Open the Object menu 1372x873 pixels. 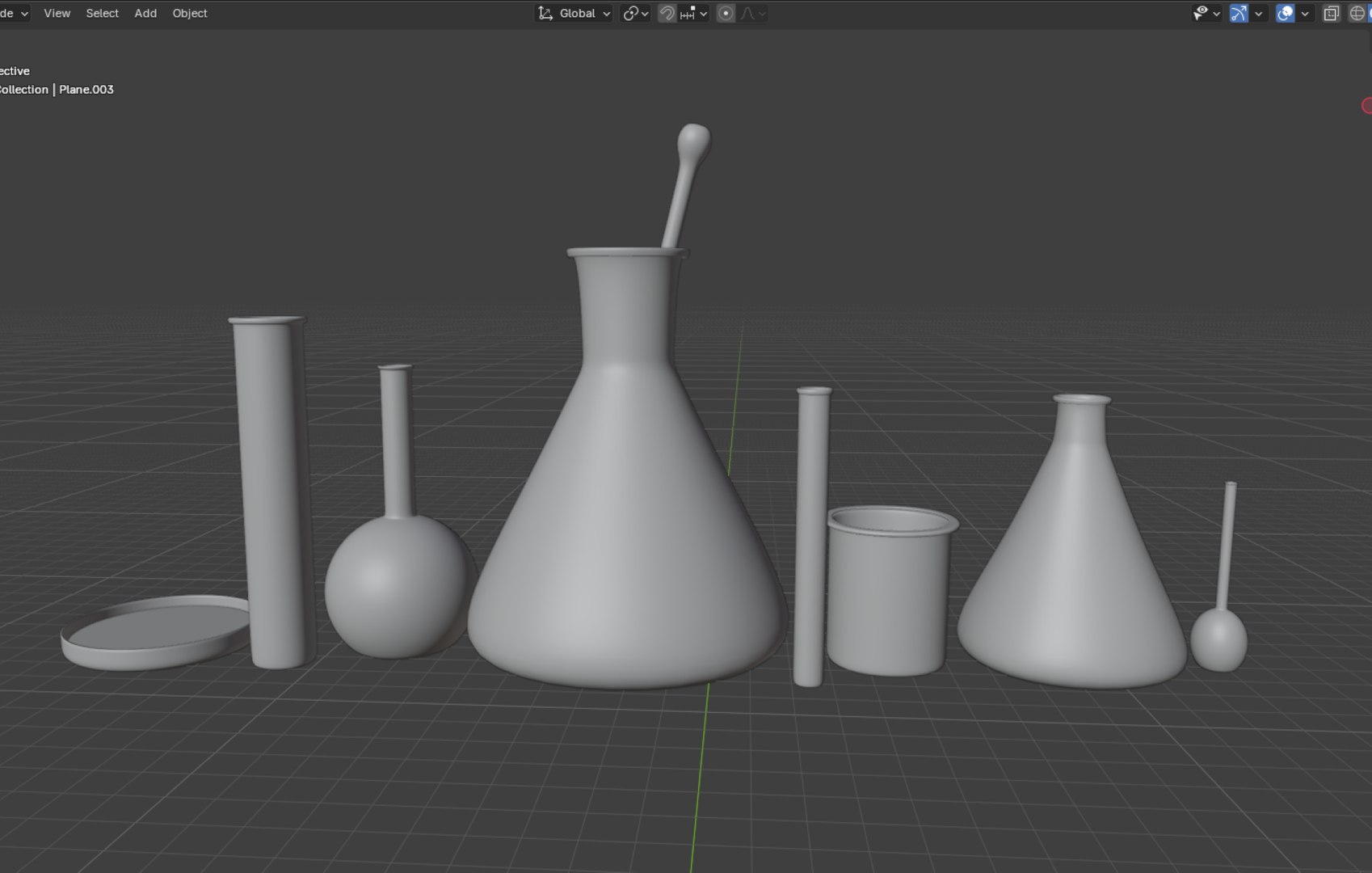click(x=190, y=13)
